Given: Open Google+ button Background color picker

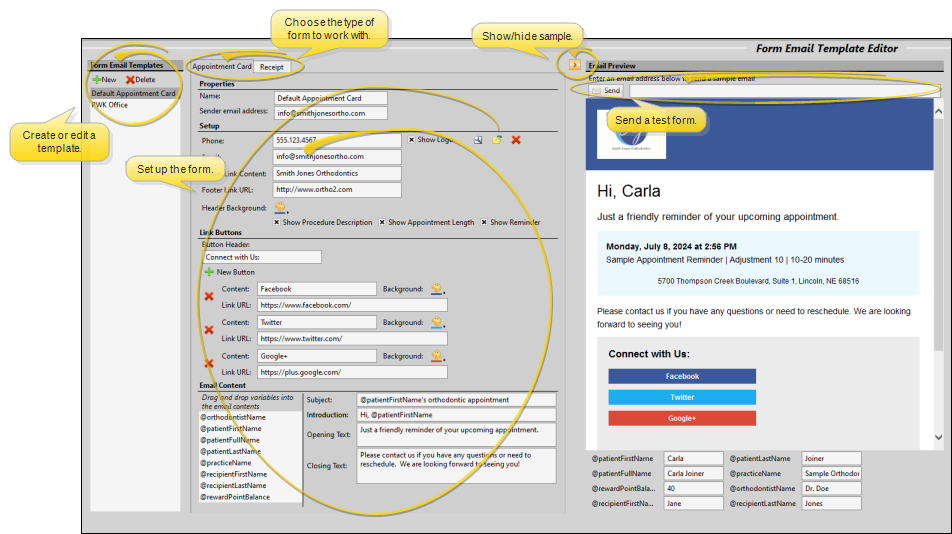Looking at the screenshot, I should [437, 356].
